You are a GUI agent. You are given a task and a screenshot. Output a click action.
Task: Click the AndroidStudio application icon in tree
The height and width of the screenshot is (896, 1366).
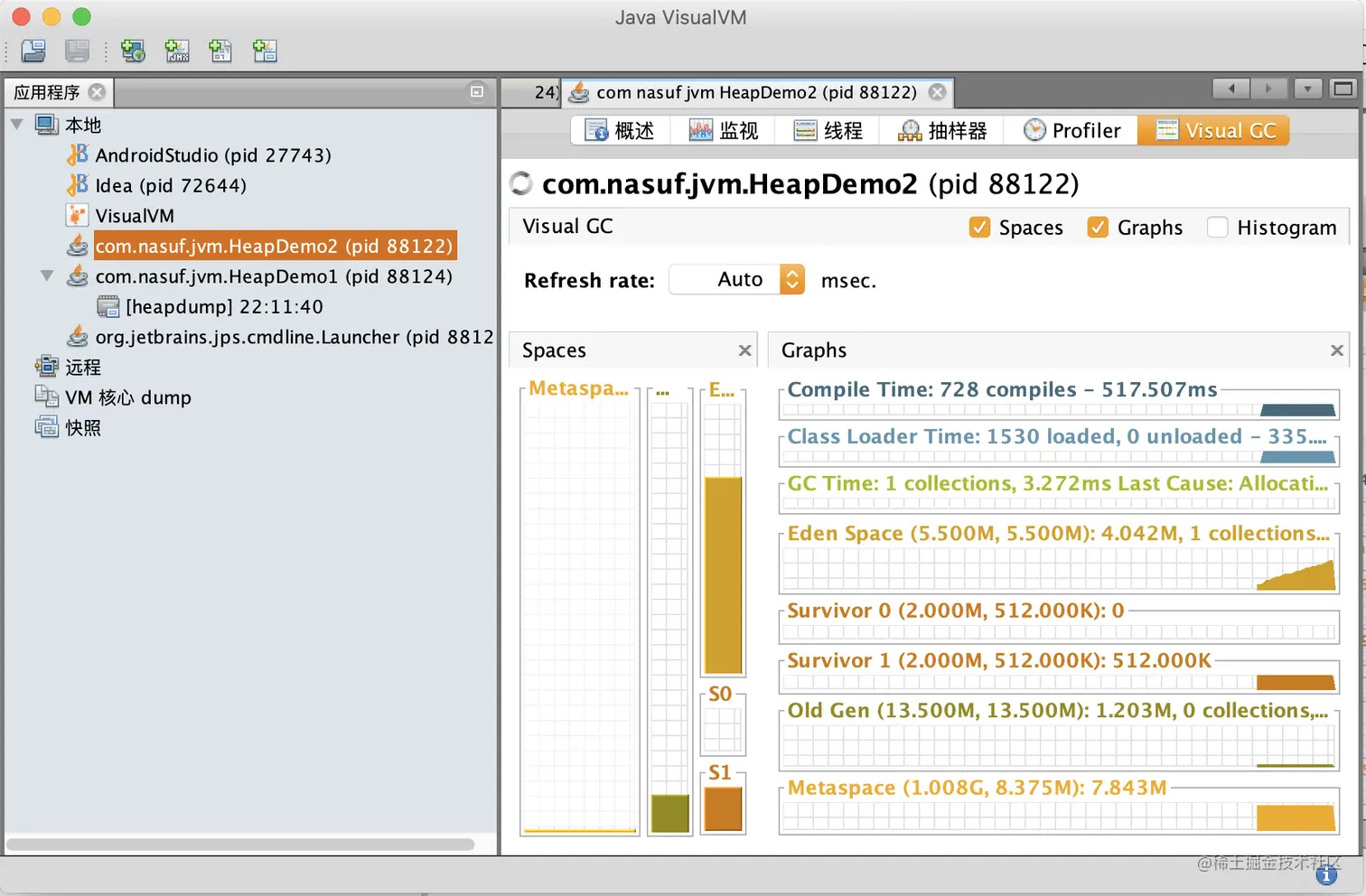pos(78,155)
